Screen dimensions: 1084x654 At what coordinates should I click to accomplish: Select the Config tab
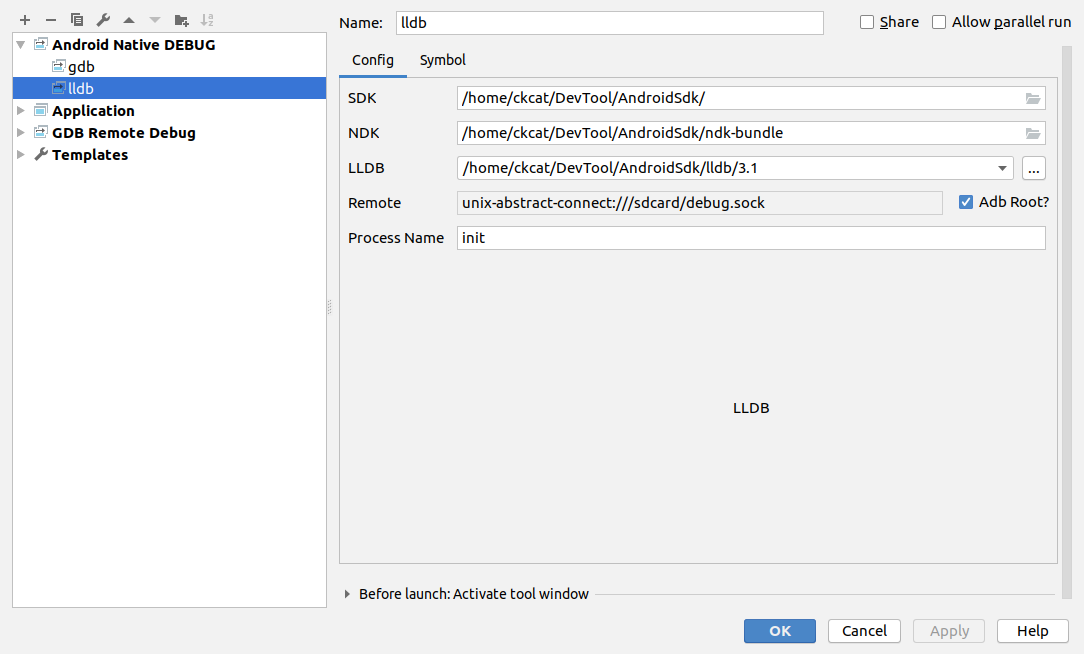(372, 60)
